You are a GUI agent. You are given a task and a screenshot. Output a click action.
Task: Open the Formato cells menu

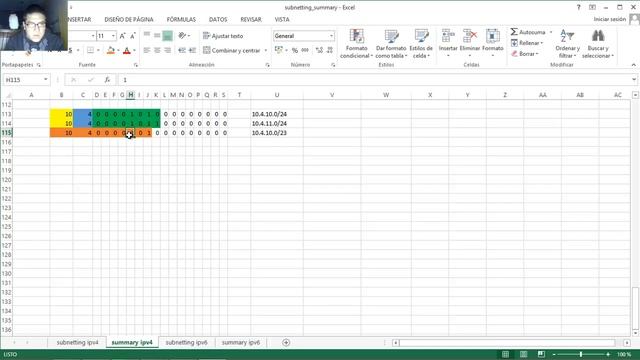pos(493,44)
